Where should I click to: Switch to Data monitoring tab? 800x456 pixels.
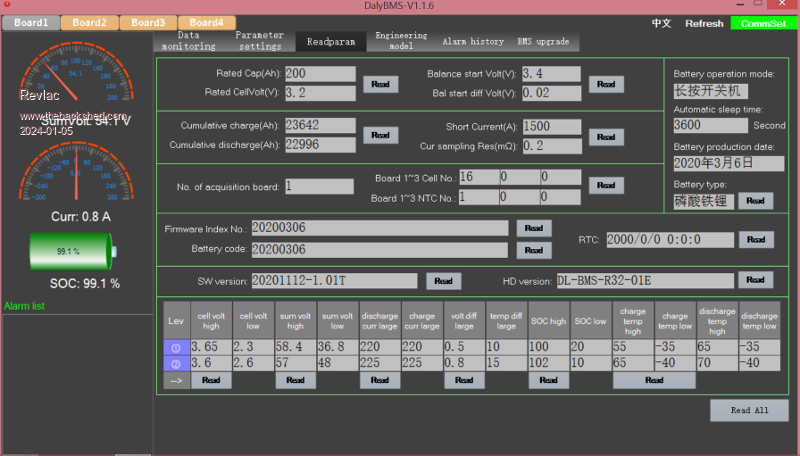click(188, 41)
